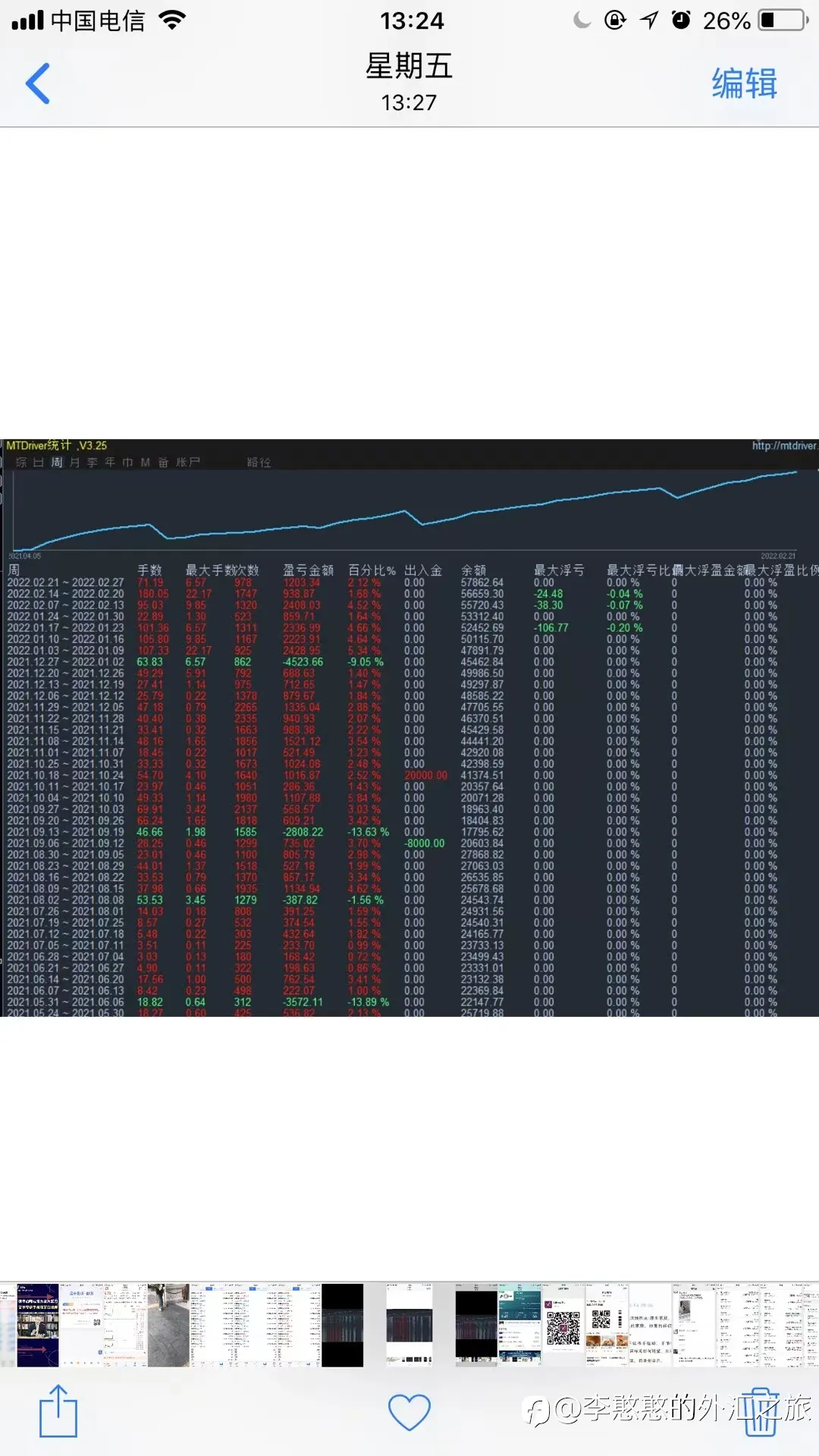
Task: Tap the Do Not Disturb moon icon
Action: (x=582, y=20)
